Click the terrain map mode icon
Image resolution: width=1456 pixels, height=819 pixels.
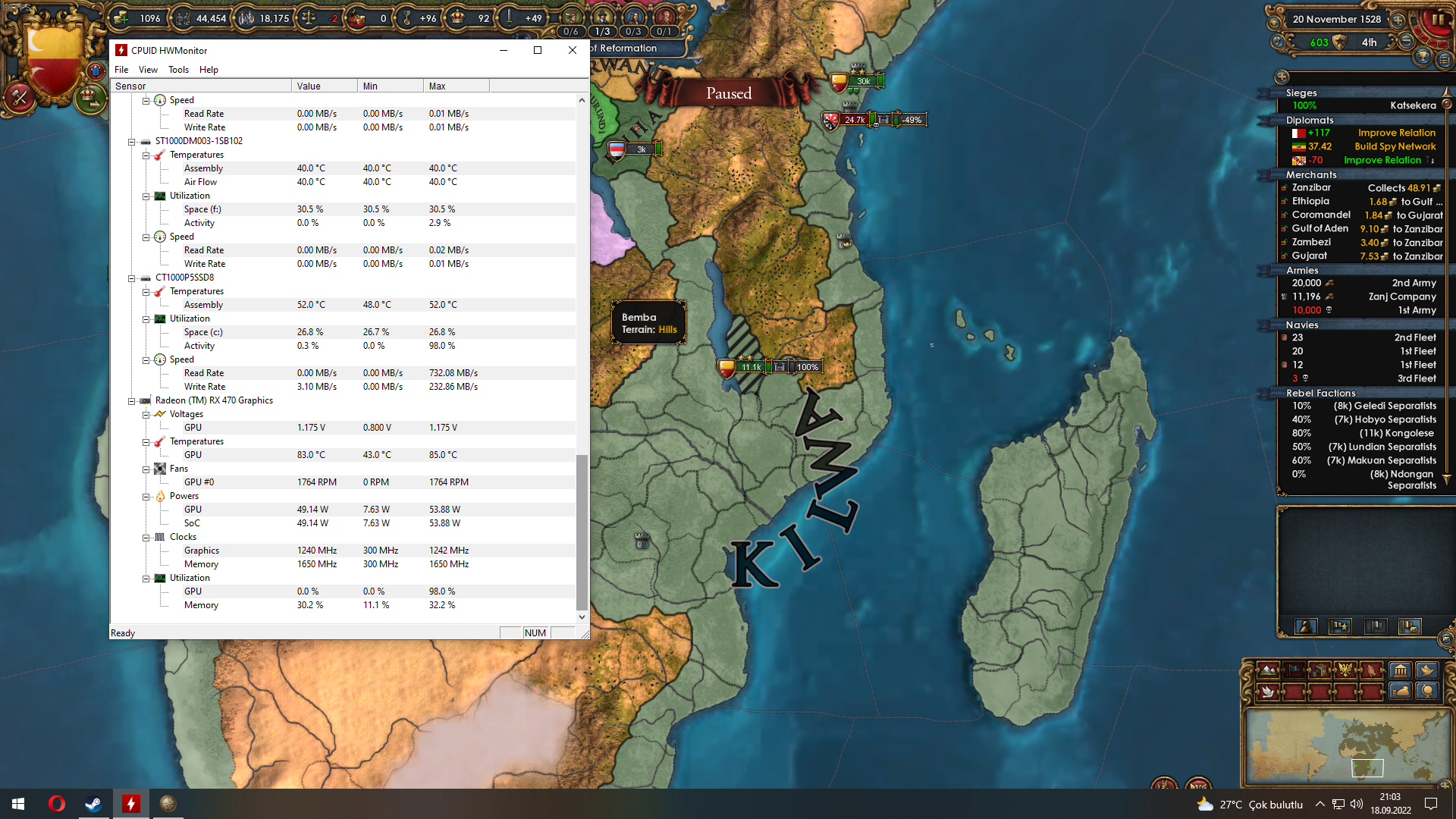[x=1269, y=670]
